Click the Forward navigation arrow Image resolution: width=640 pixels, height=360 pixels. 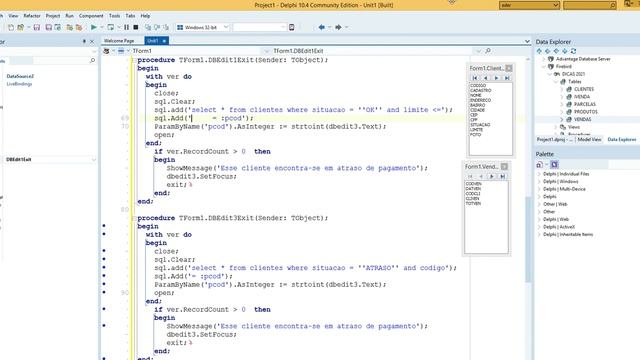[x=338, y=27]
